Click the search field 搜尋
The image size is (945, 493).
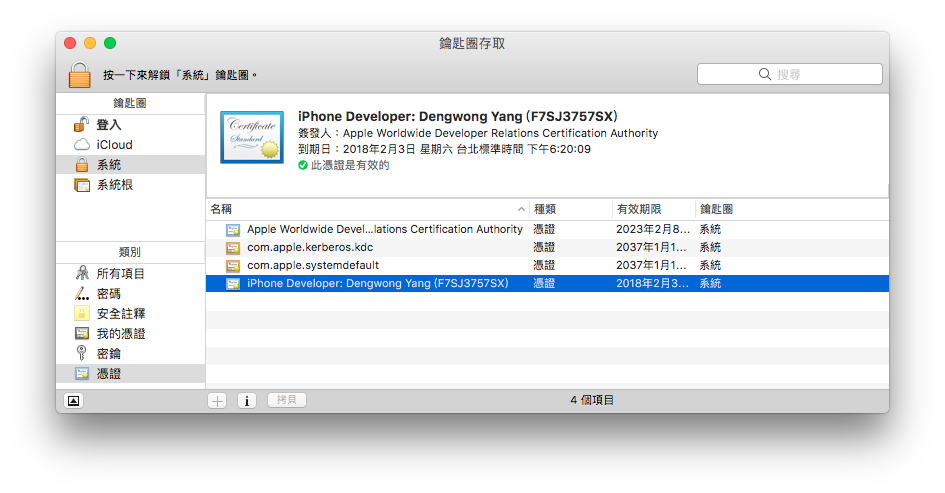[x=790, y=74]
